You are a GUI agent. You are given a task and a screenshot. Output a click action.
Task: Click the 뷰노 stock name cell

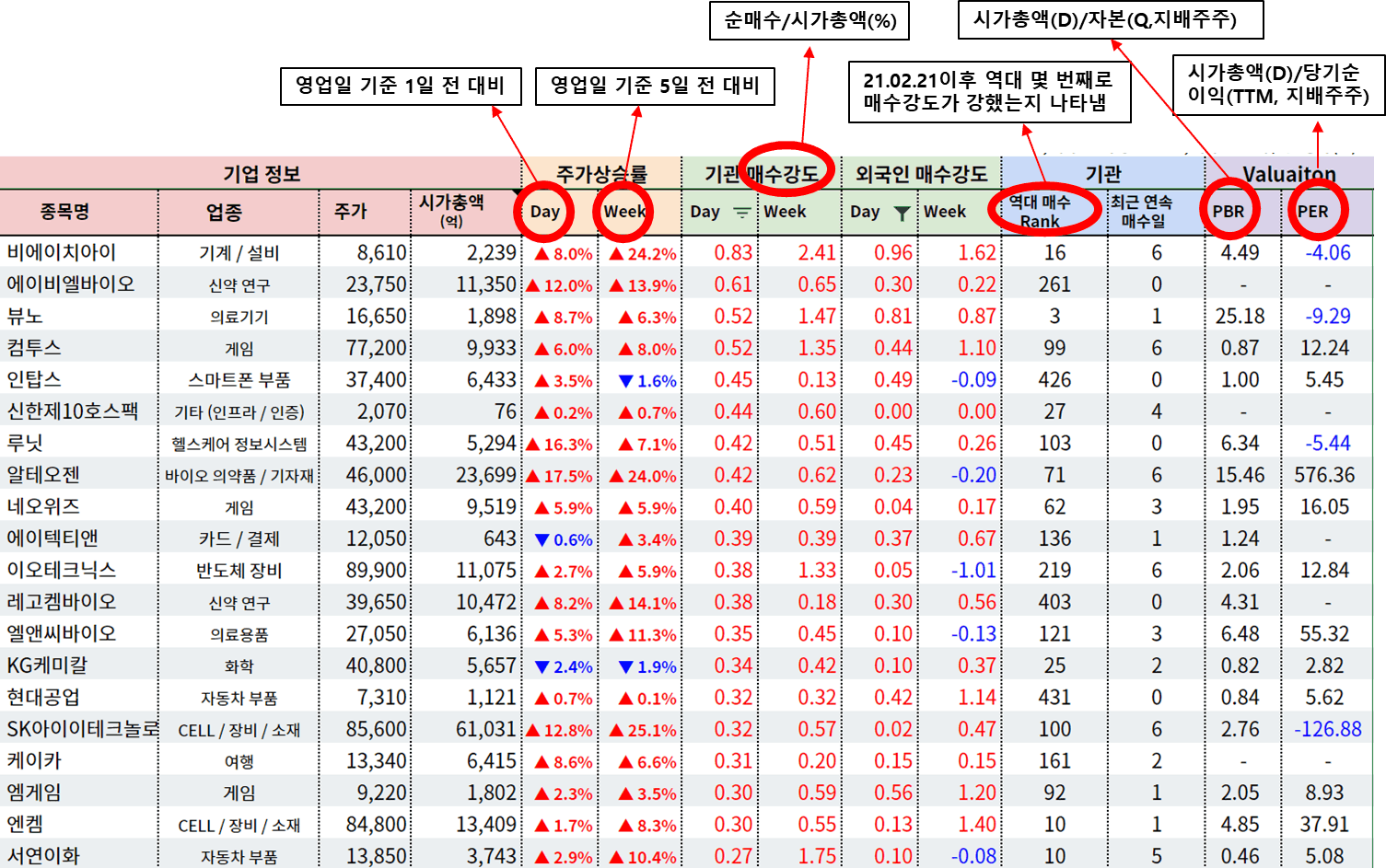tap(25, 316)
